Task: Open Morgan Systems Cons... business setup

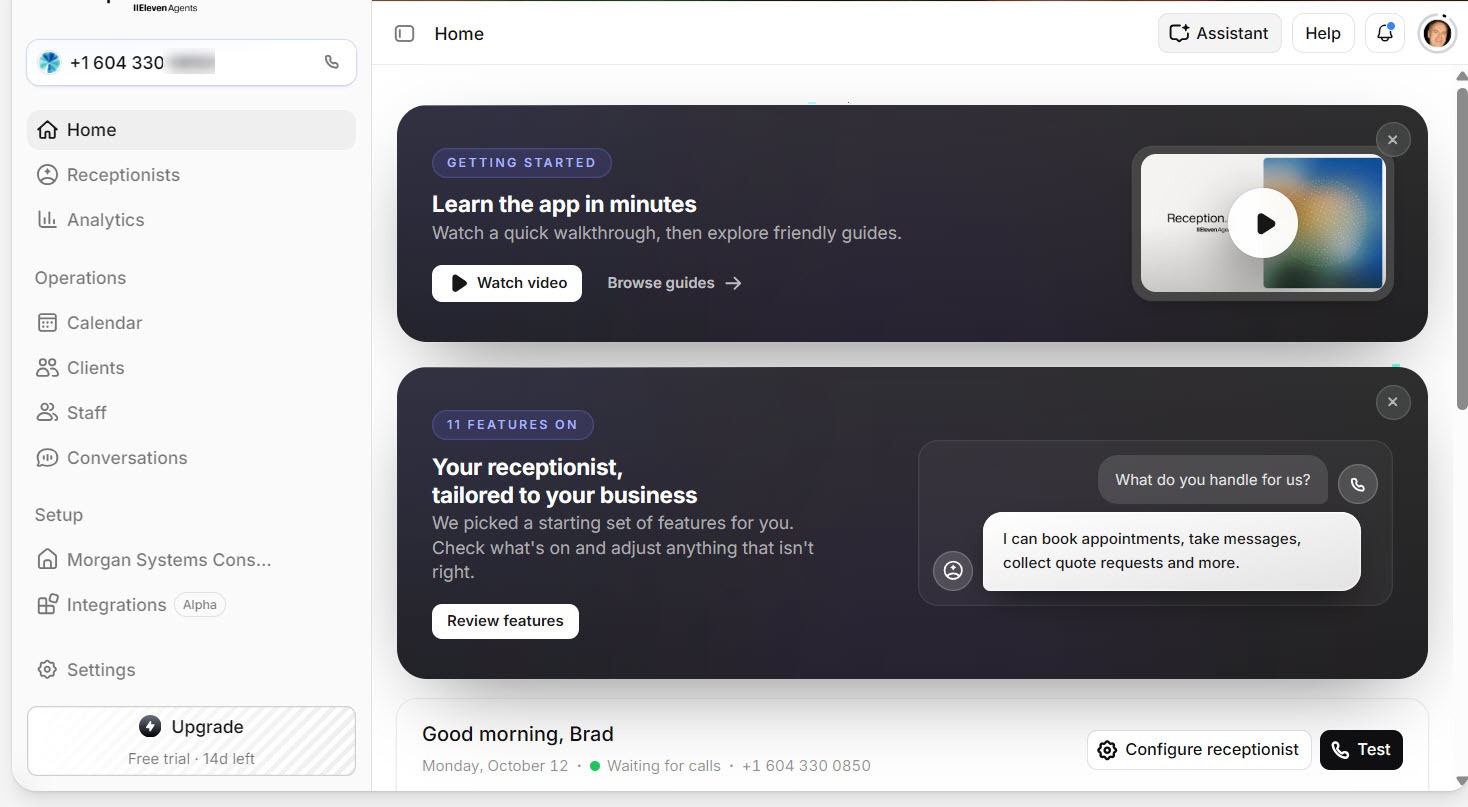Action: click(x=191, y=560)
